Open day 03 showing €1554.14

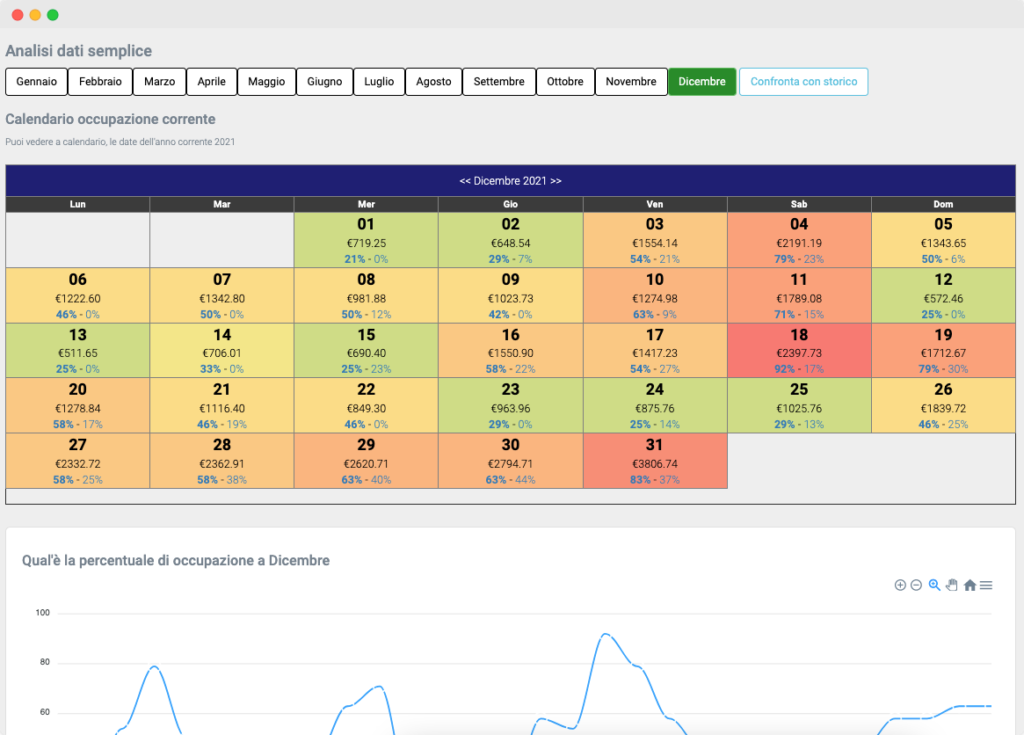[x=654, y=240]
